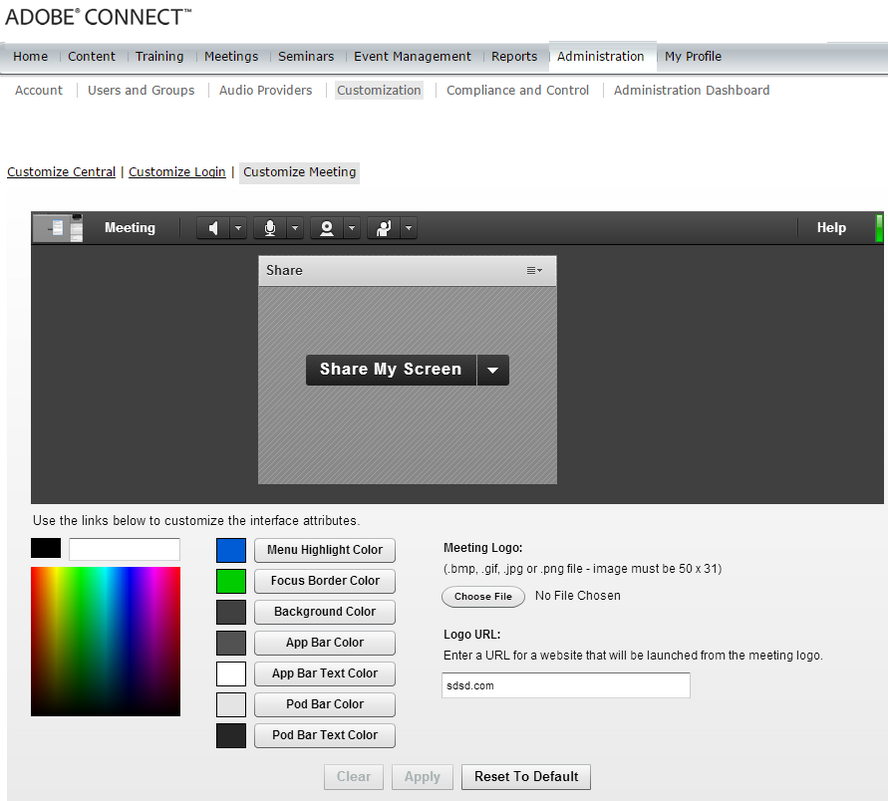Image resolution: width=888 pixels, height=801 pixels.
Task: Click the Share My Screen button
Action: tap(390, 369)
